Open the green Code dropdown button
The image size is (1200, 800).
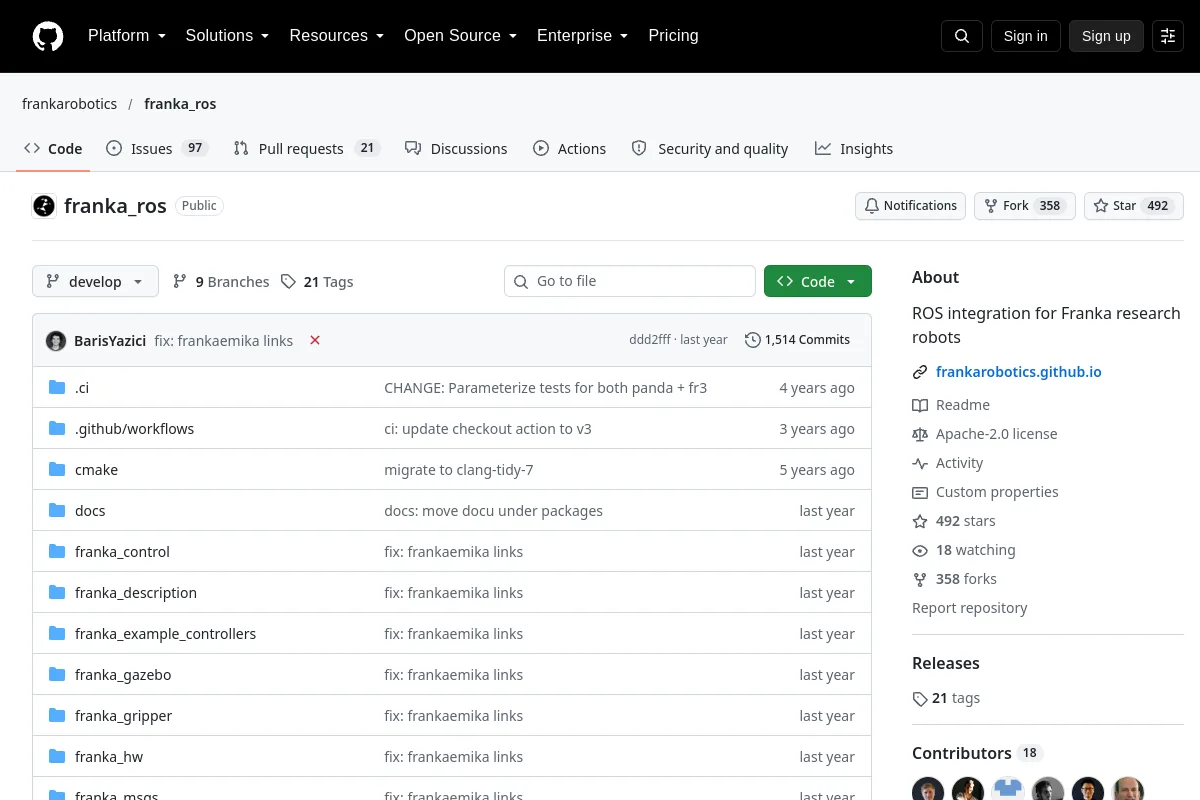[x=818, y=281]
